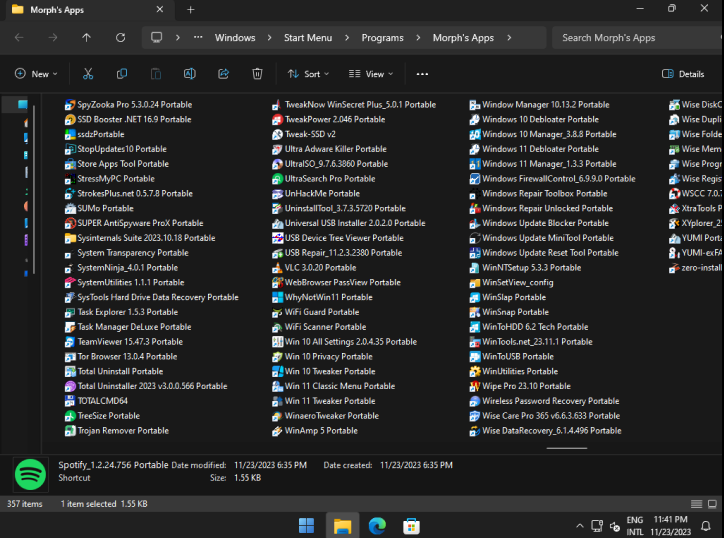Select SpyZooka Pro 5.3.0.24 Portable
The width and height of the screenshot is (724, 538).
(x=129, y=105)
